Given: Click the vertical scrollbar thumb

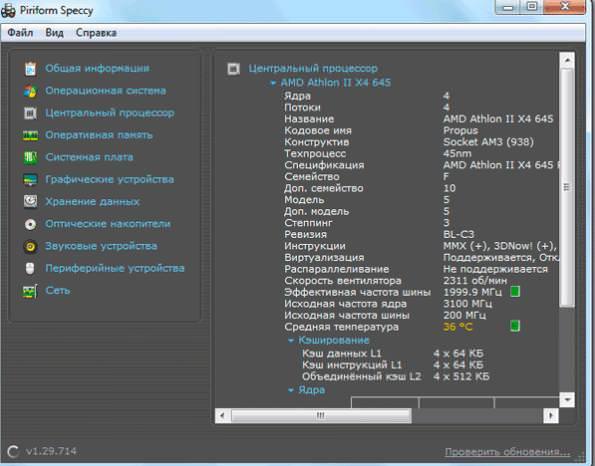Looking at the screenshot, I should point(567,187).
